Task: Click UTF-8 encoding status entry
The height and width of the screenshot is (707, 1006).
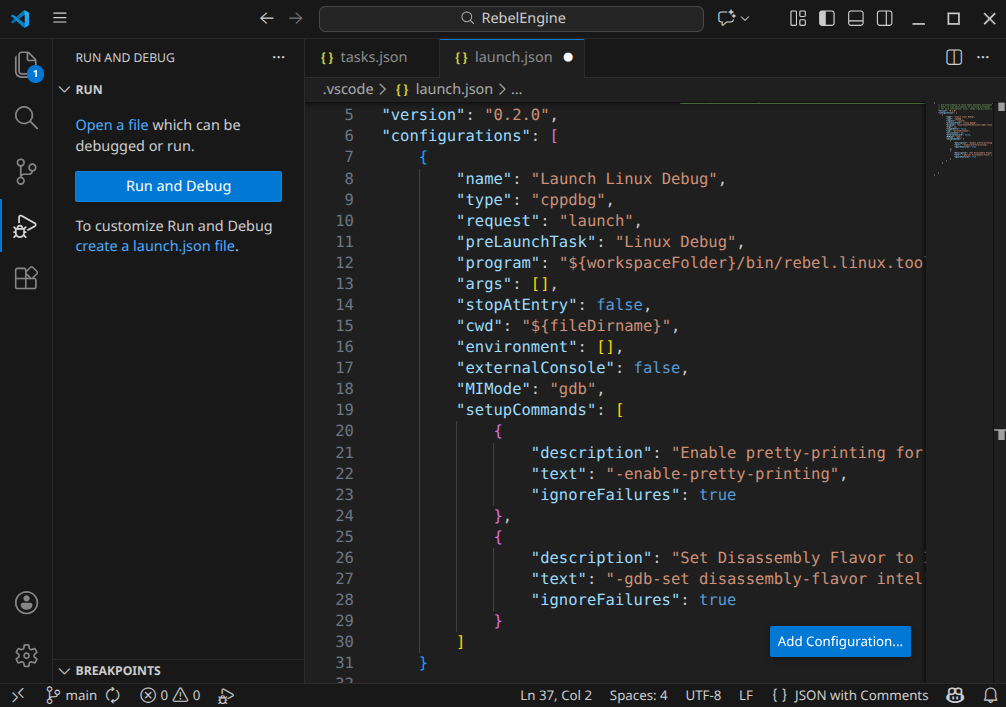Action: 703,695
